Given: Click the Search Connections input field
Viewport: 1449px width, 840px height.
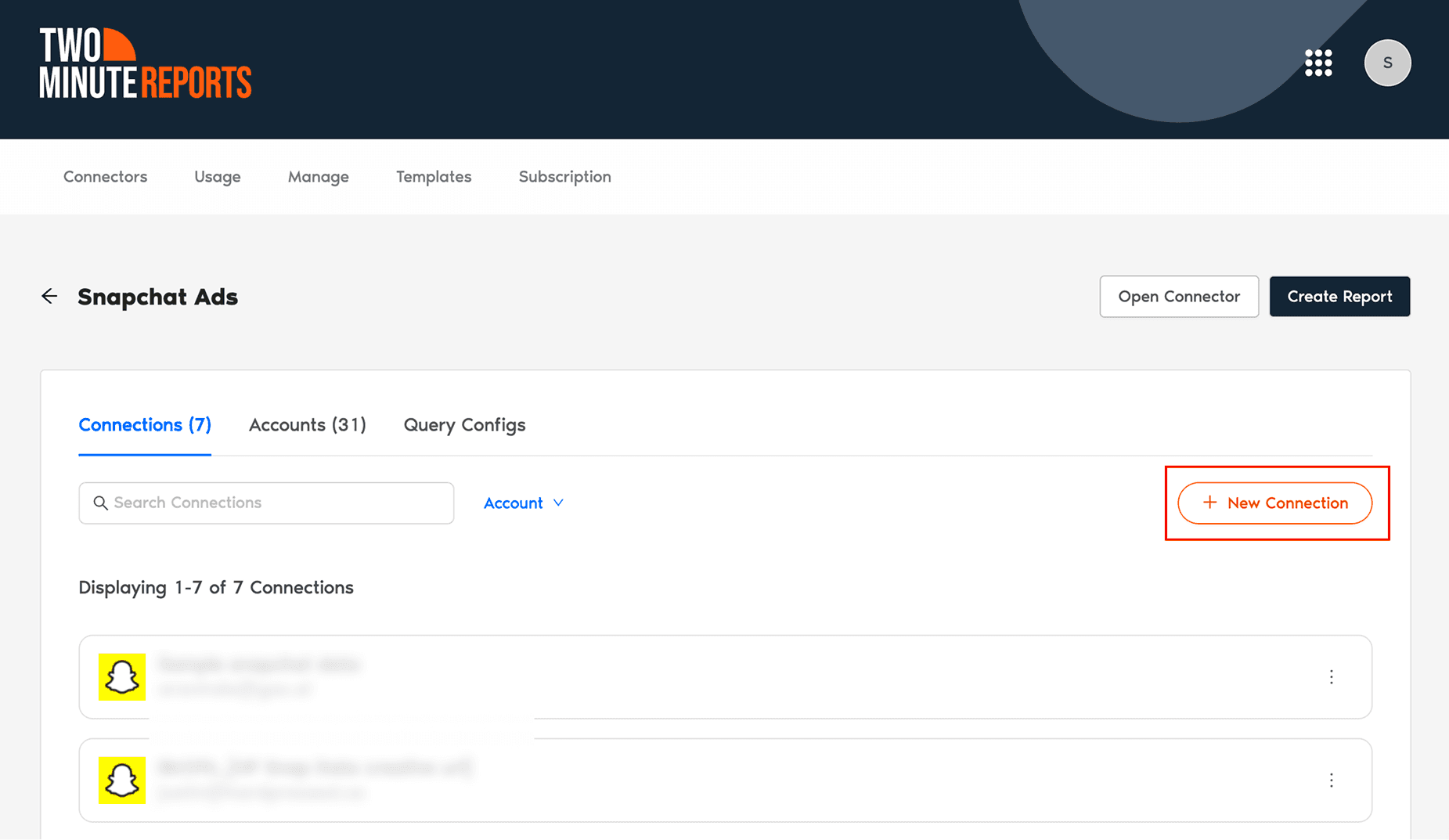Looking at the screenshot, I should point(266,503).
